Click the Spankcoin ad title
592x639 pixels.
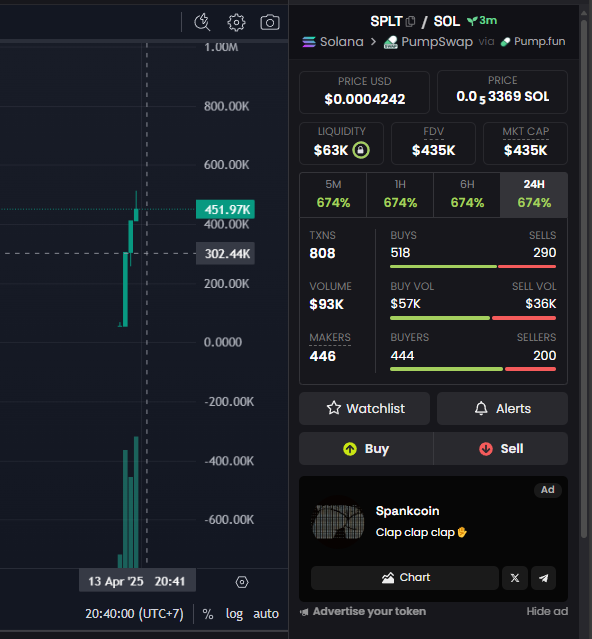pyautogui.click(x=407, y=511)
